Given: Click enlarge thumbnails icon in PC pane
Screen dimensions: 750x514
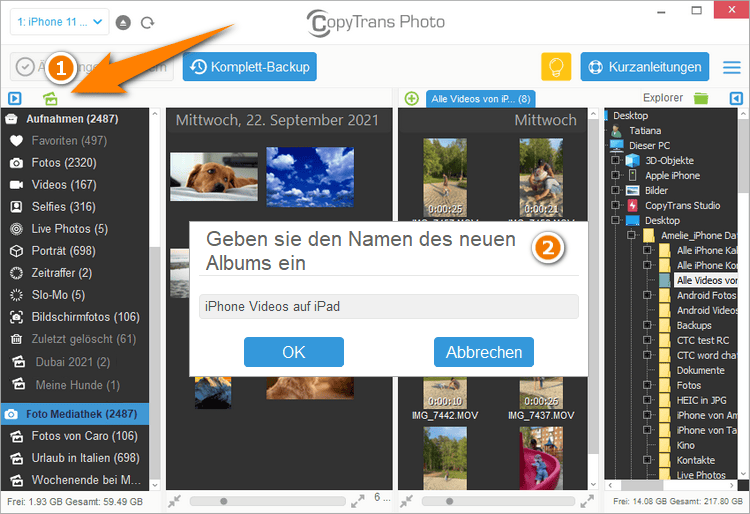Looking at the screenshot, I should 587,501.
